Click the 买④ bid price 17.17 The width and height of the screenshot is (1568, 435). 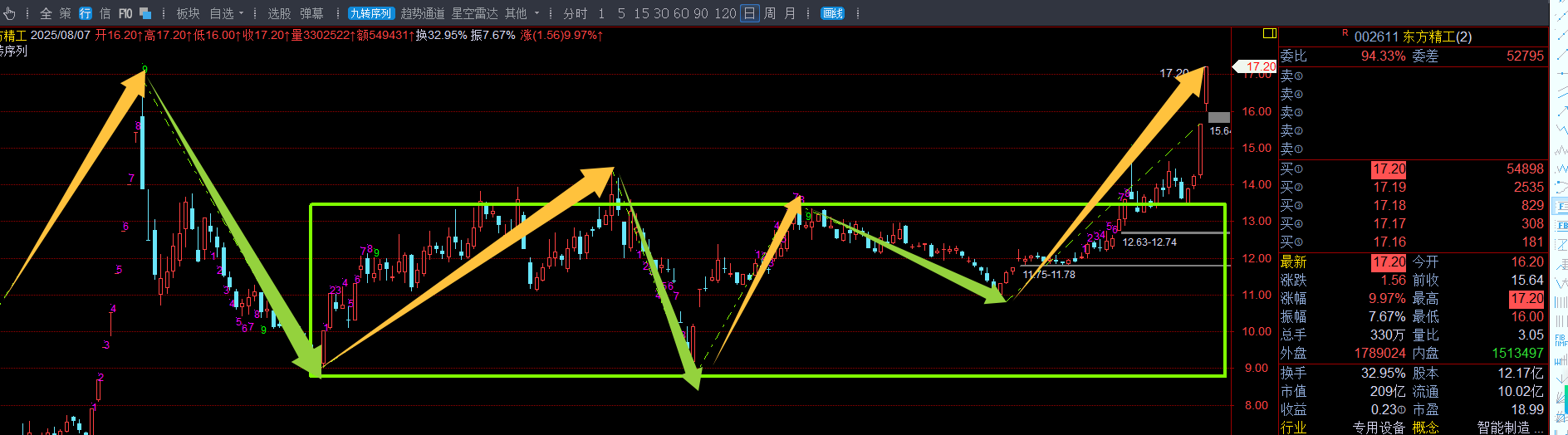pos(1389,223)
